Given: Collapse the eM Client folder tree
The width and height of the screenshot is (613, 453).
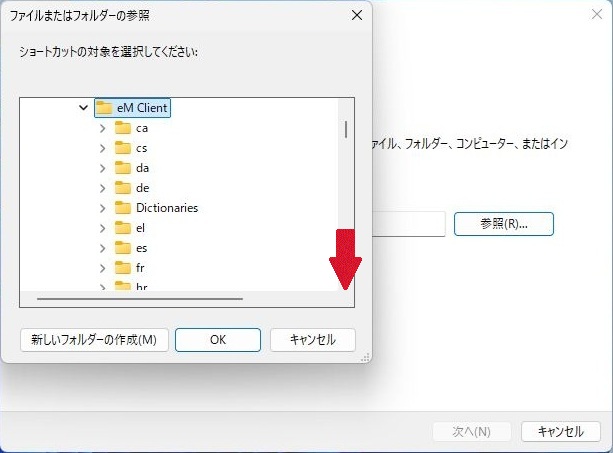Looking at the screenshot, I should pos(83,108).
